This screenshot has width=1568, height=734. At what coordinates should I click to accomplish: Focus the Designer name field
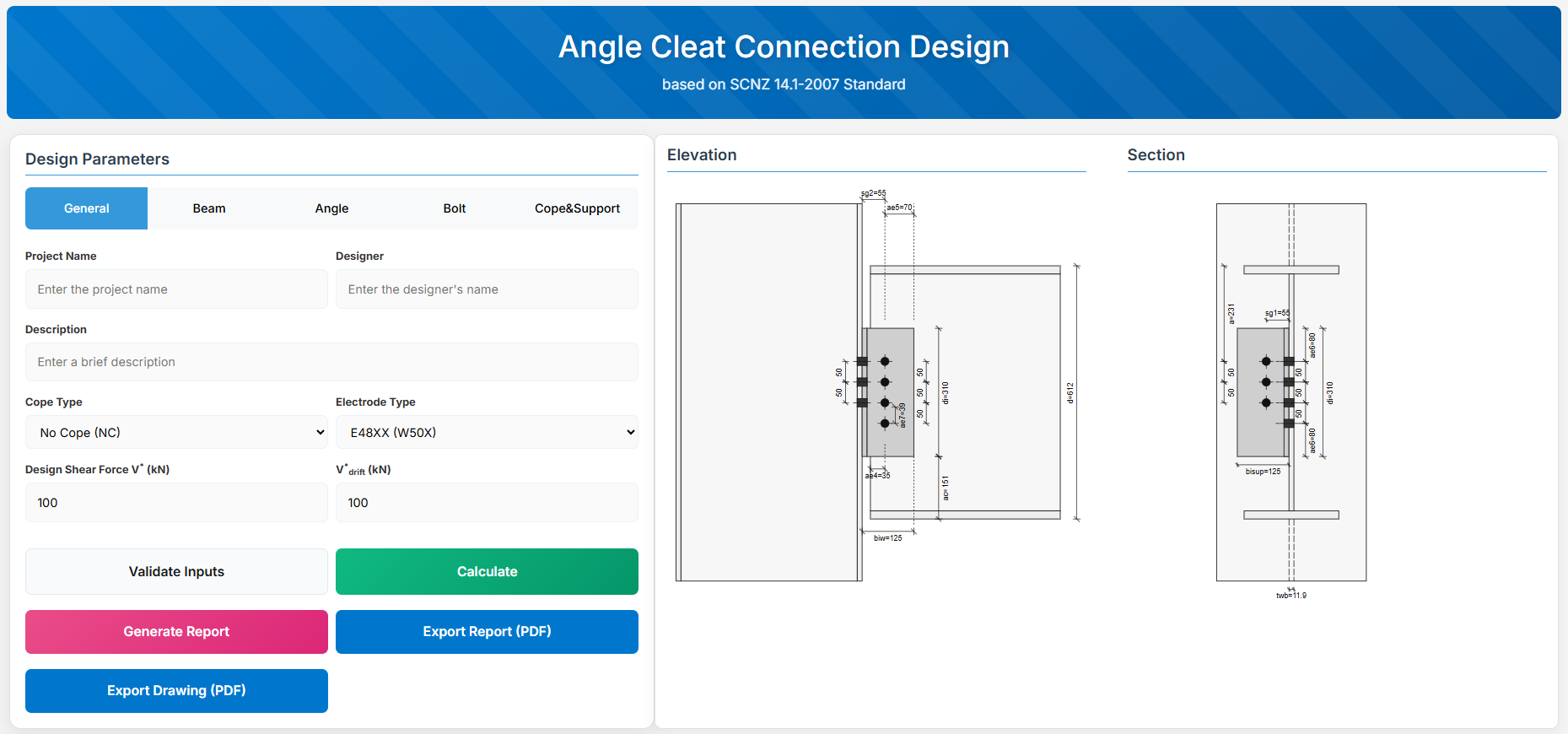point(487,289)
